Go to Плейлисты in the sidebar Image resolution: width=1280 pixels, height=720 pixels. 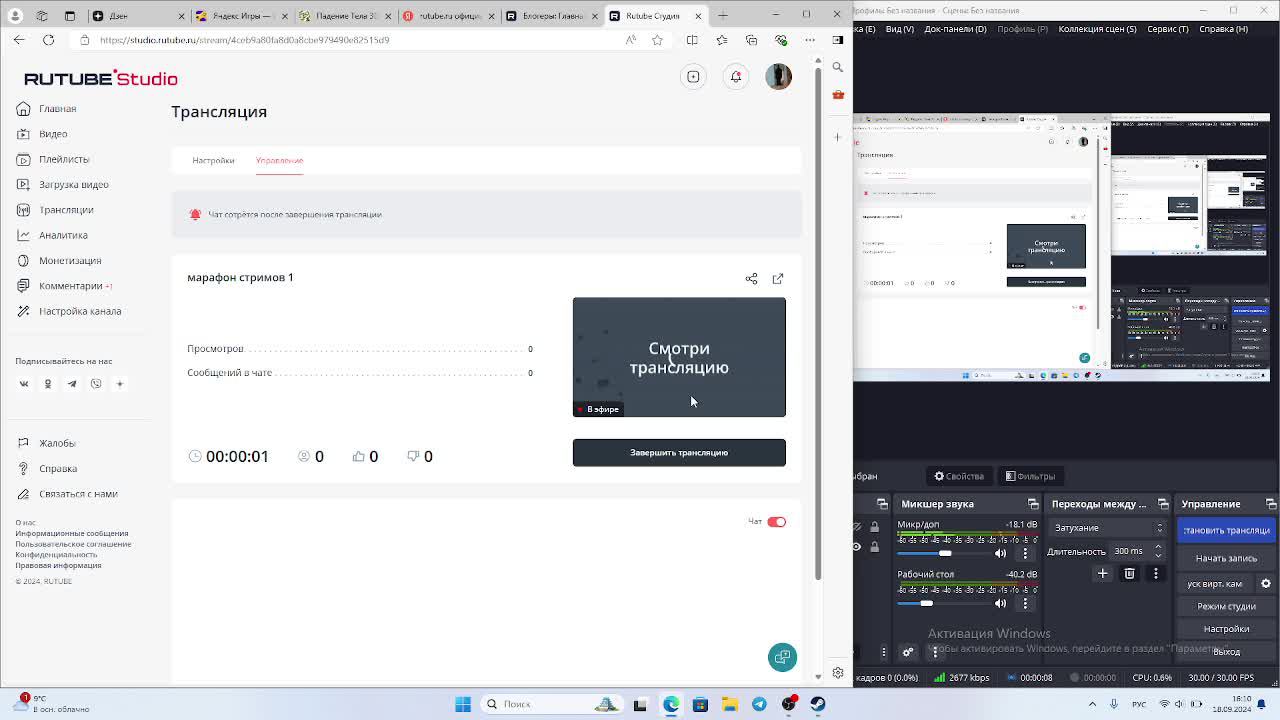point(53,159)
